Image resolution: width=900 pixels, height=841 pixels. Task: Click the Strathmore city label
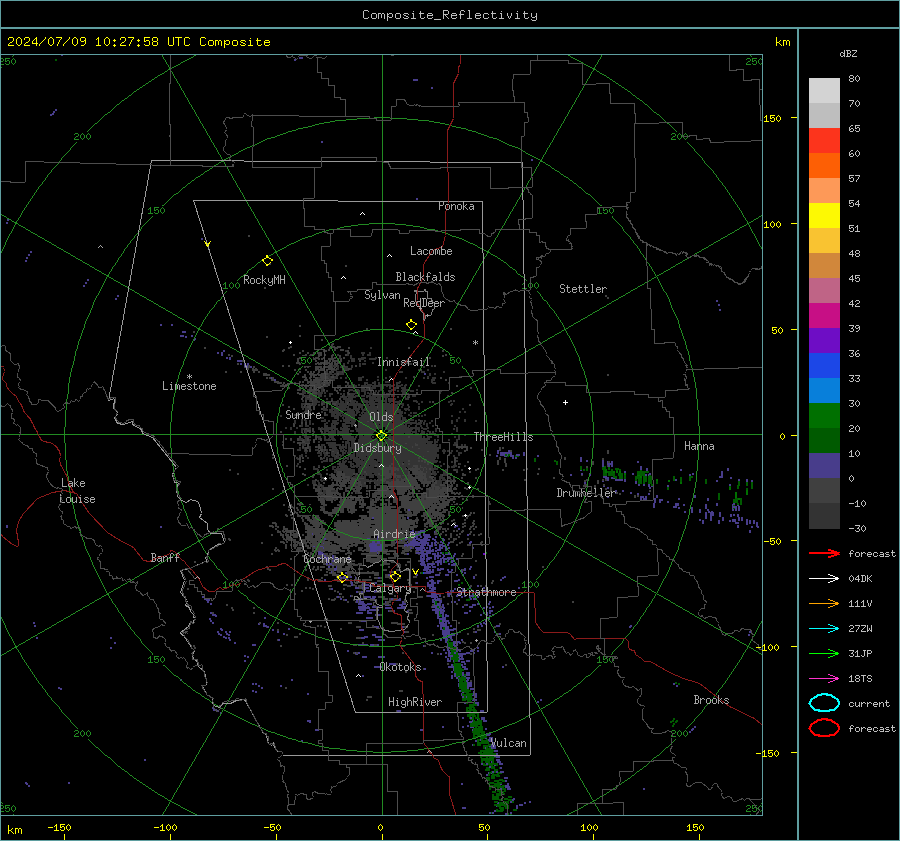(x=486, y=592)
